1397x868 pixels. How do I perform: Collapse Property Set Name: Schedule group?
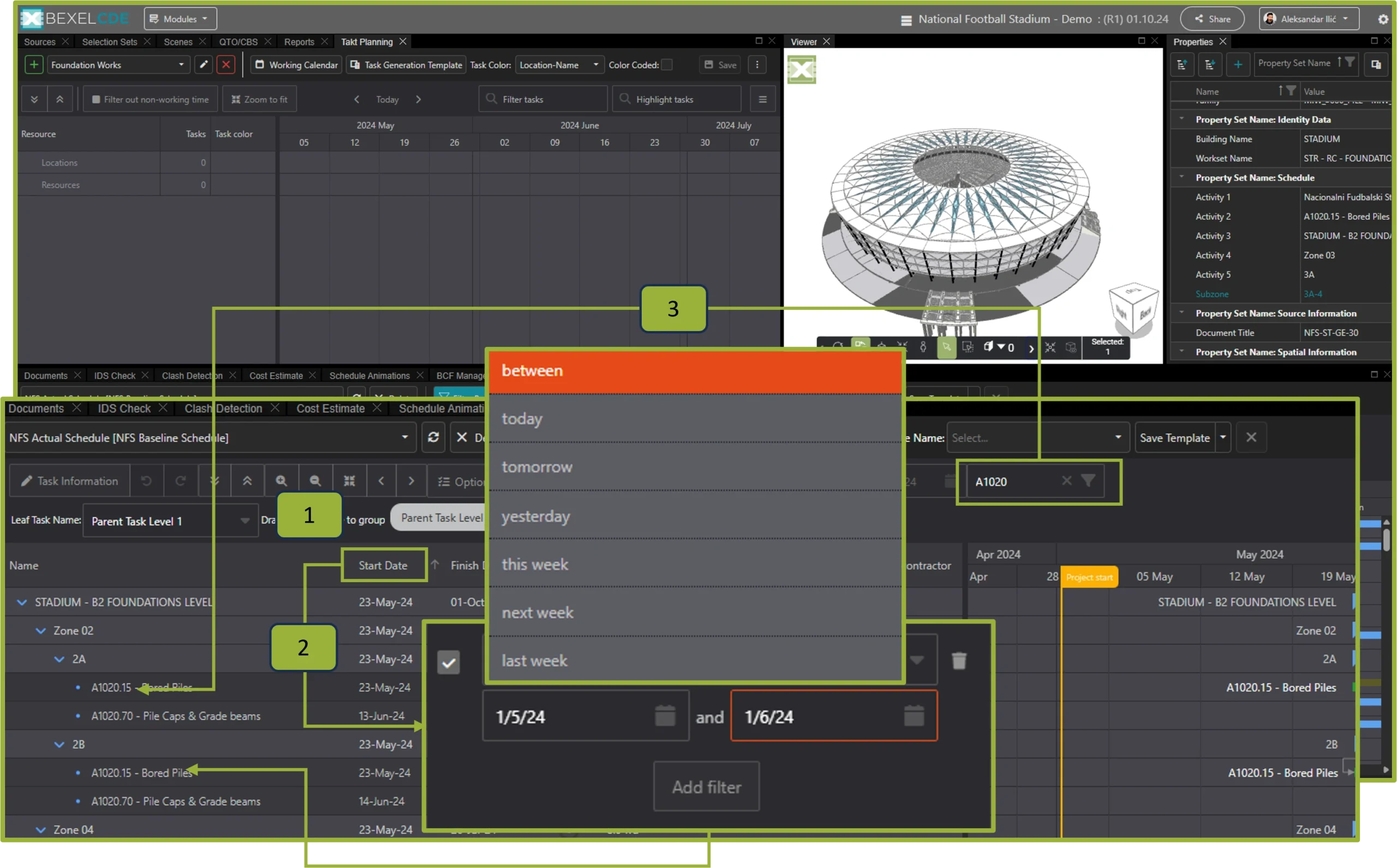1181,177
